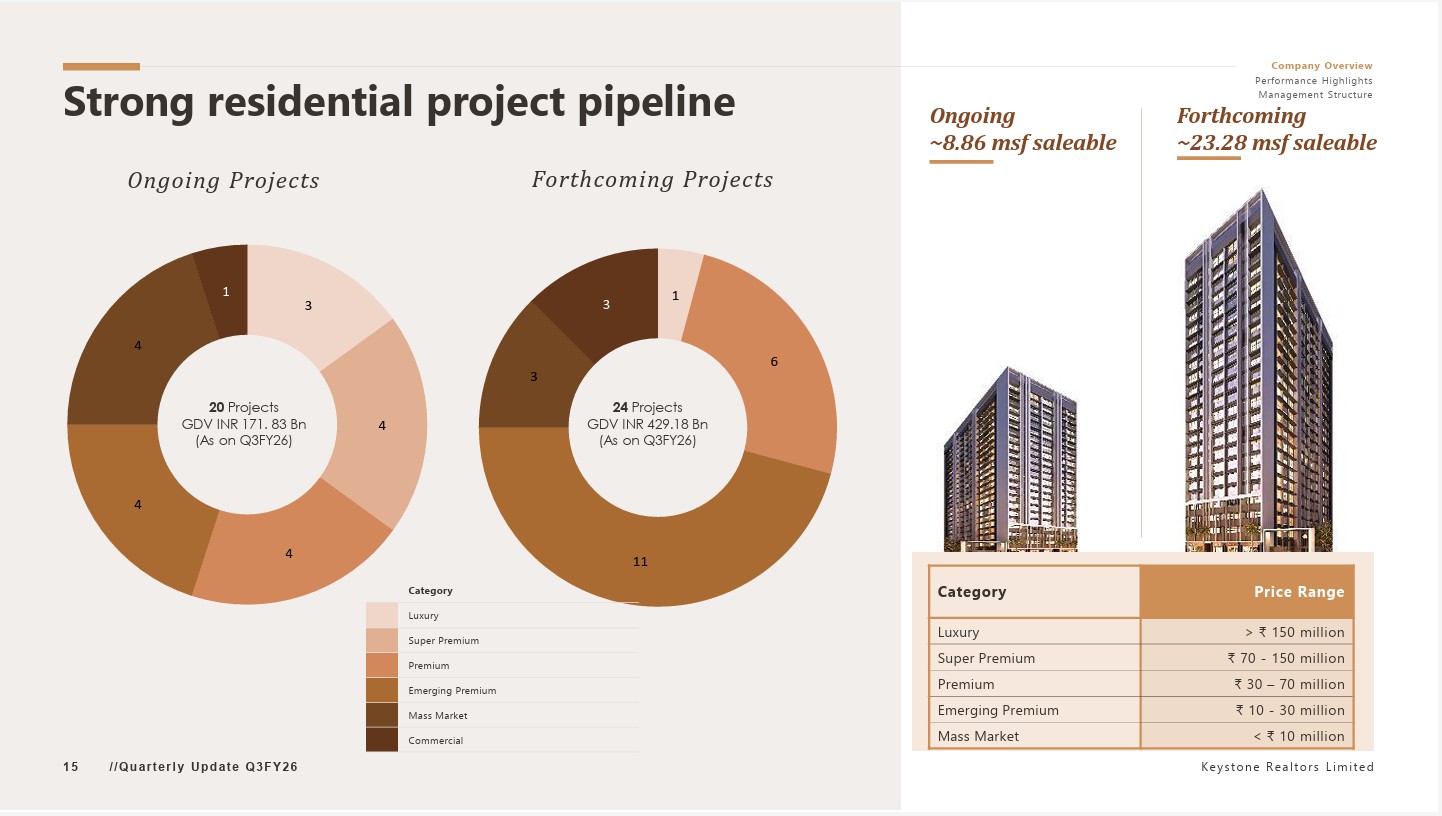Click the shorter Ongoing building image
This screenshot has width=1442, height=816.
click(x=1010, y=460)
